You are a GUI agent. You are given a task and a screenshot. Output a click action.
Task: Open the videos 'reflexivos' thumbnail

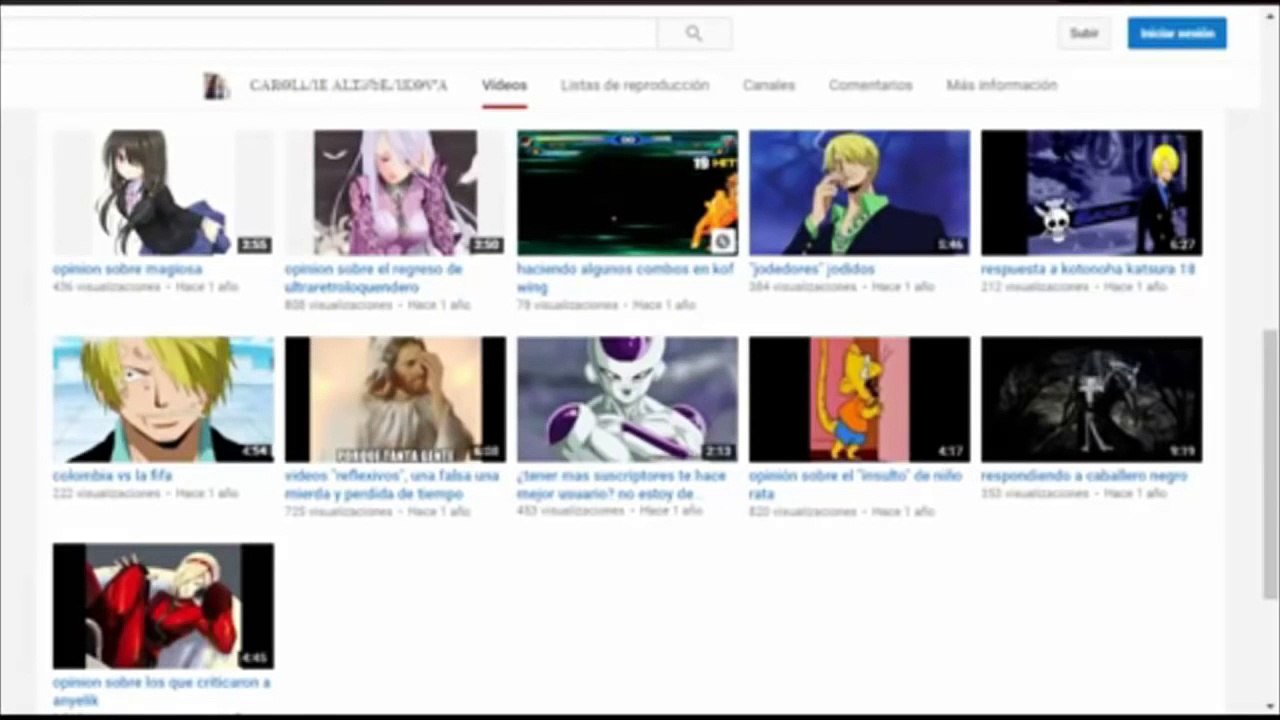(395, 400)
